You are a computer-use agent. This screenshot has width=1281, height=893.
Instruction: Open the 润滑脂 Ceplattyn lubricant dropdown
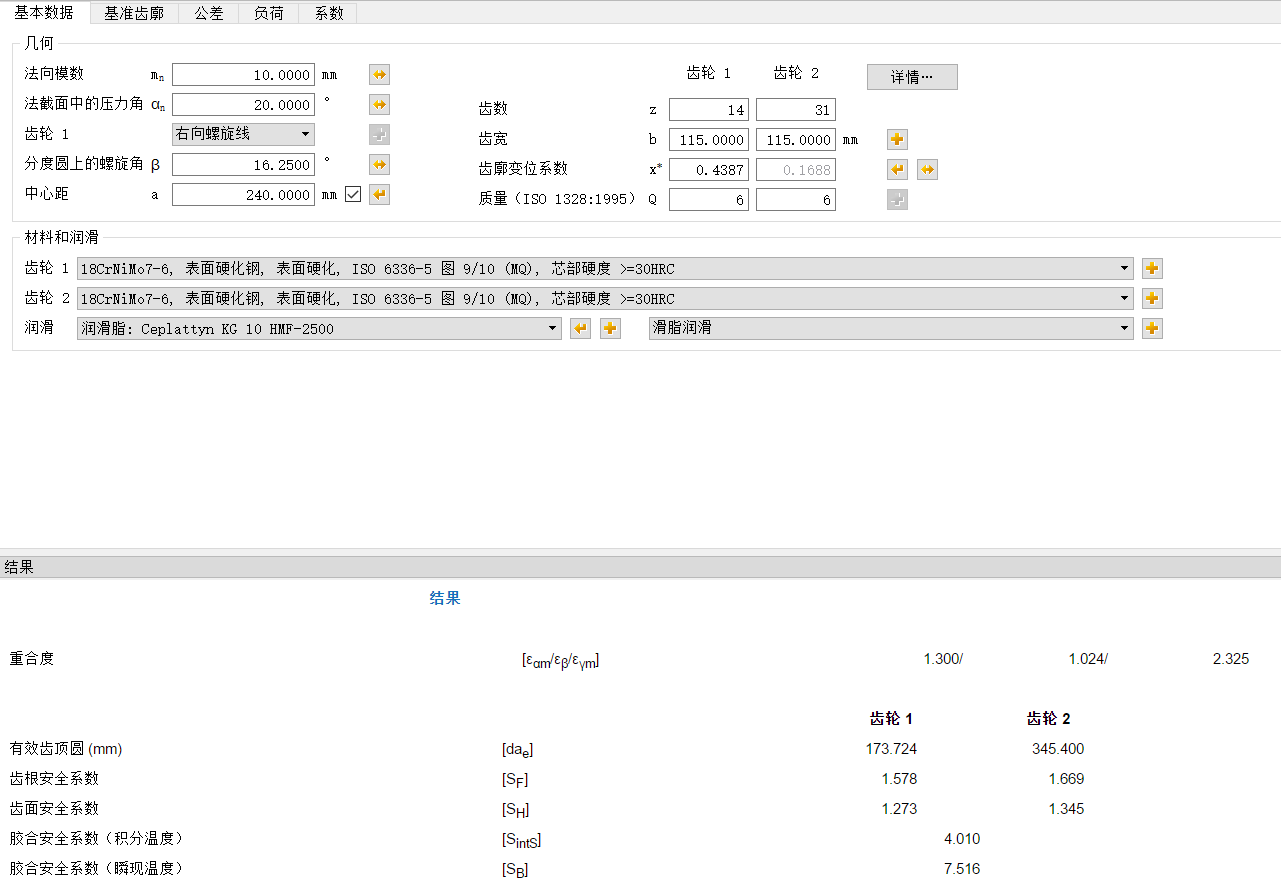(x=319, y=328)
